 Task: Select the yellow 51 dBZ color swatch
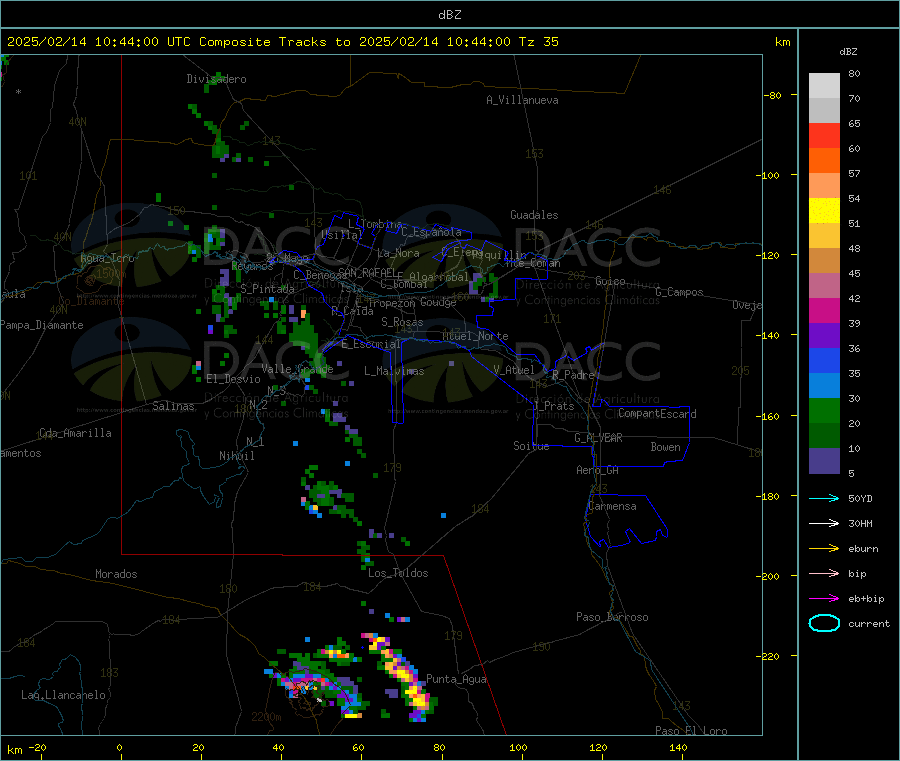point(824,211)
